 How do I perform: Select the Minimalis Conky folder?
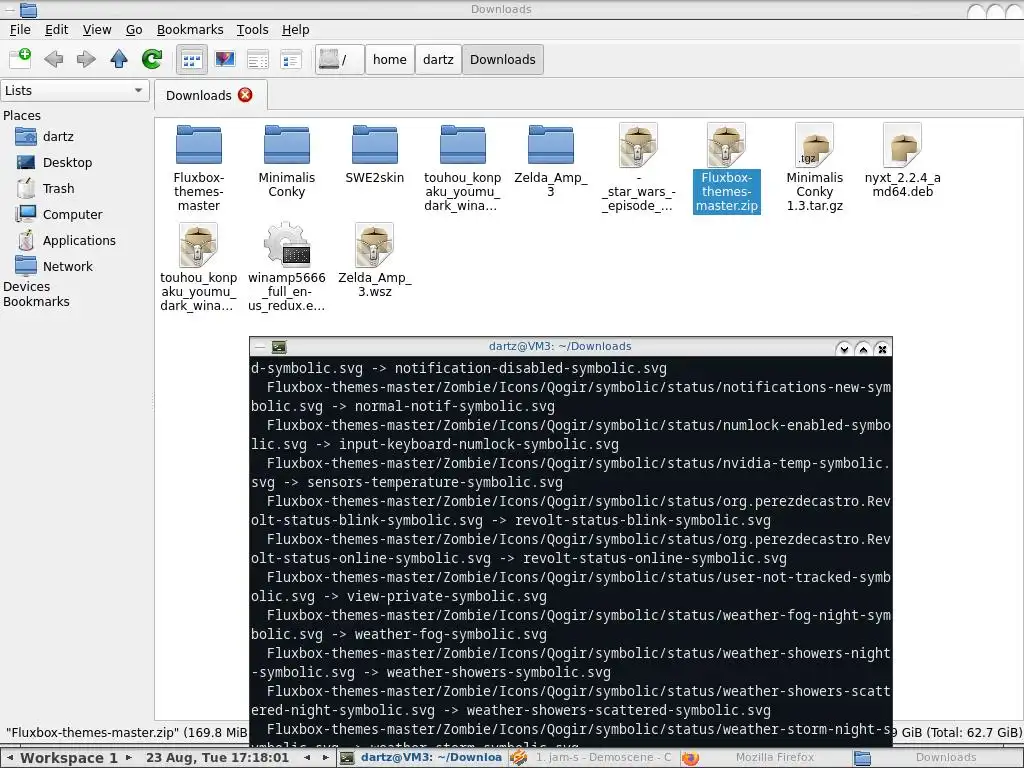pos(287,161)
